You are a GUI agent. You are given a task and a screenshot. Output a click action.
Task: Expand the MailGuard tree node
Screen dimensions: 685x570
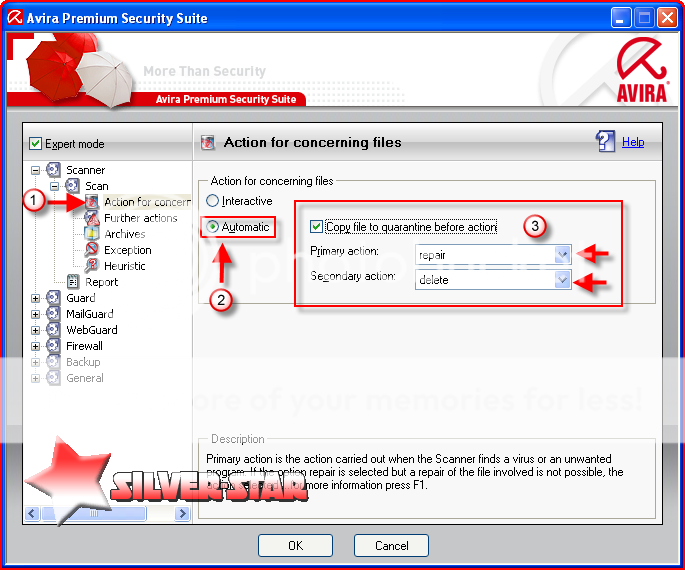(35, 314)
